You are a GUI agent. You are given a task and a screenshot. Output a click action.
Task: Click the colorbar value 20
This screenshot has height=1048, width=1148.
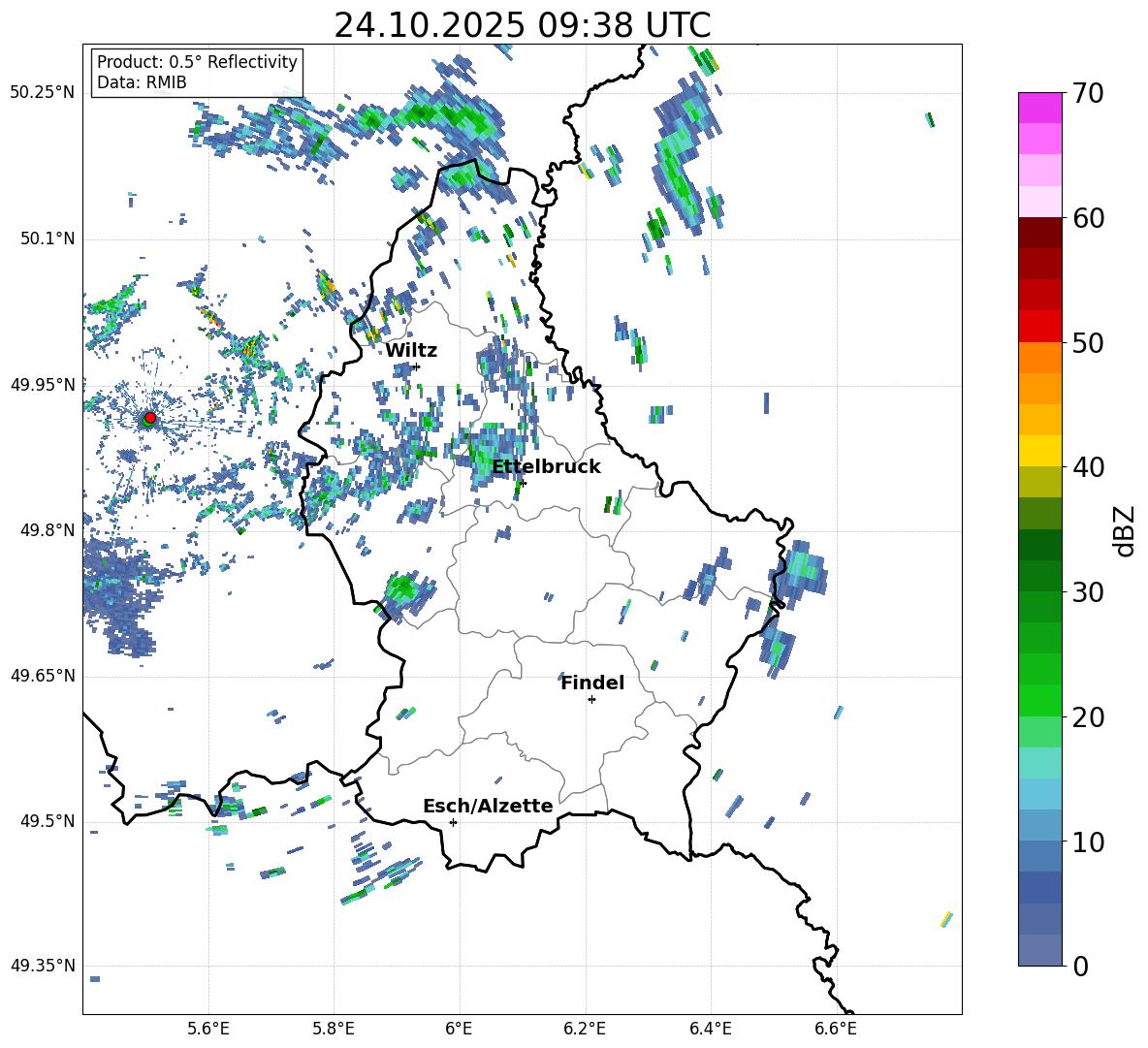[x=1088, y=717]
